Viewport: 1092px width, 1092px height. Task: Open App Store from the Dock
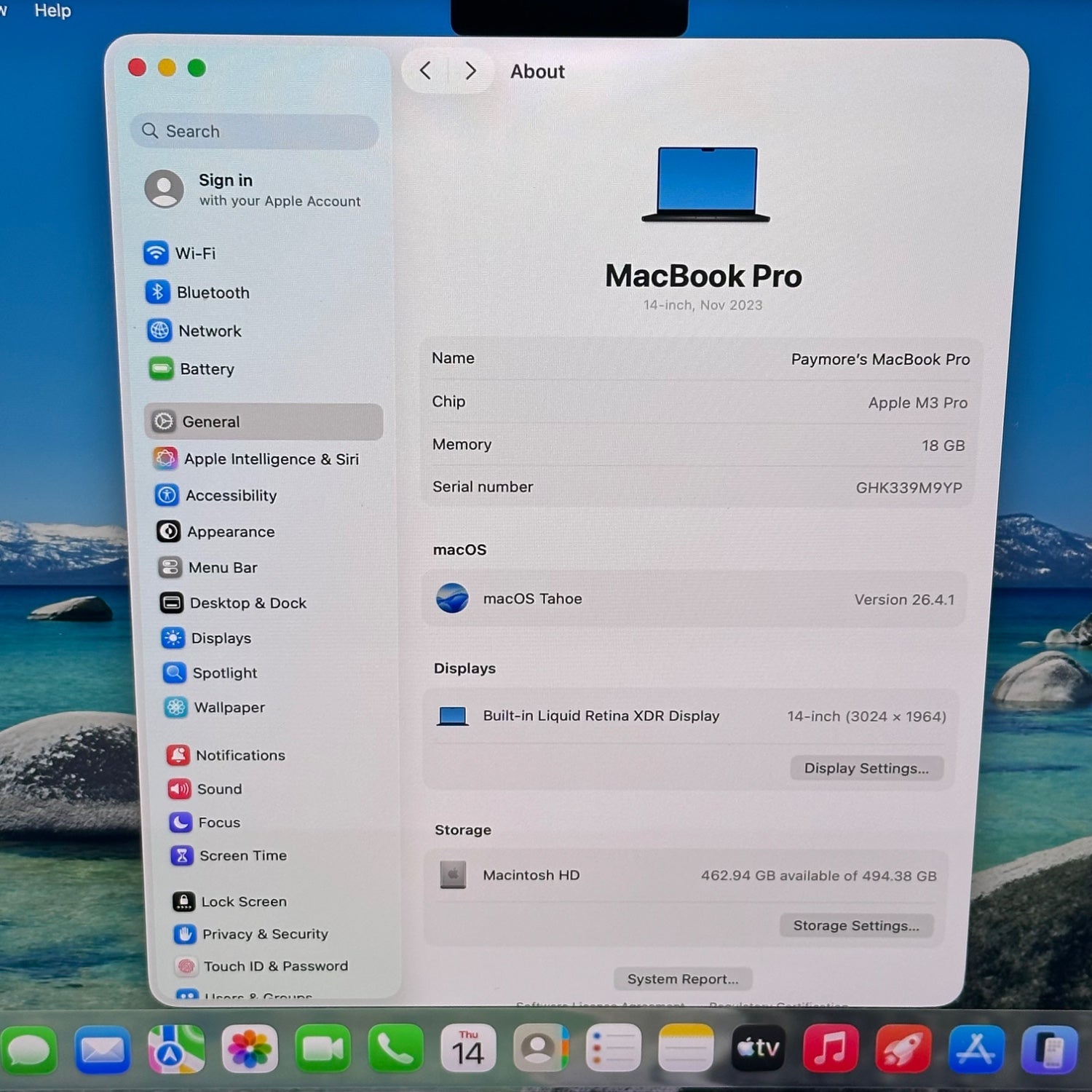point(976,1049)
